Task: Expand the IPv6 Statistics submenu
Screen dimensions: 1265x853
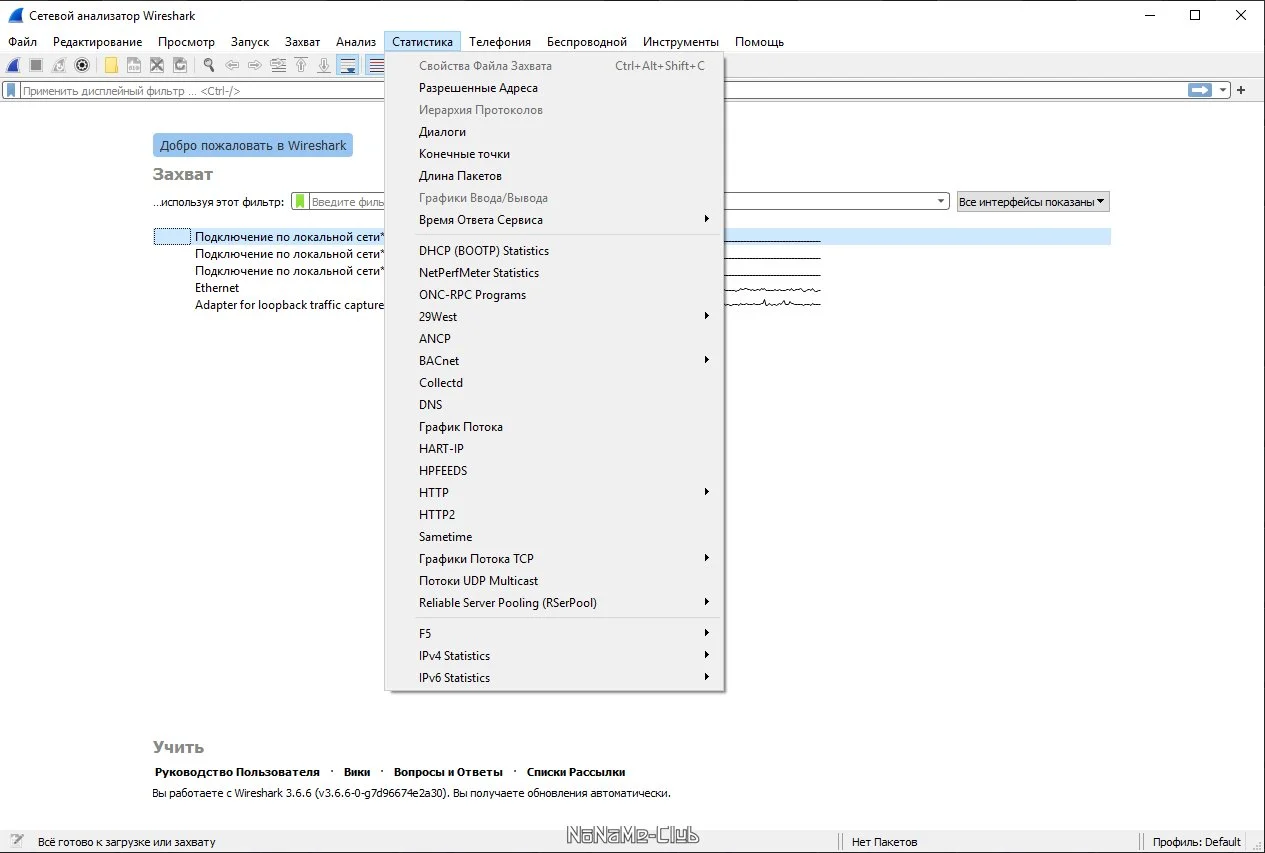Action: [x=554, y=677]
